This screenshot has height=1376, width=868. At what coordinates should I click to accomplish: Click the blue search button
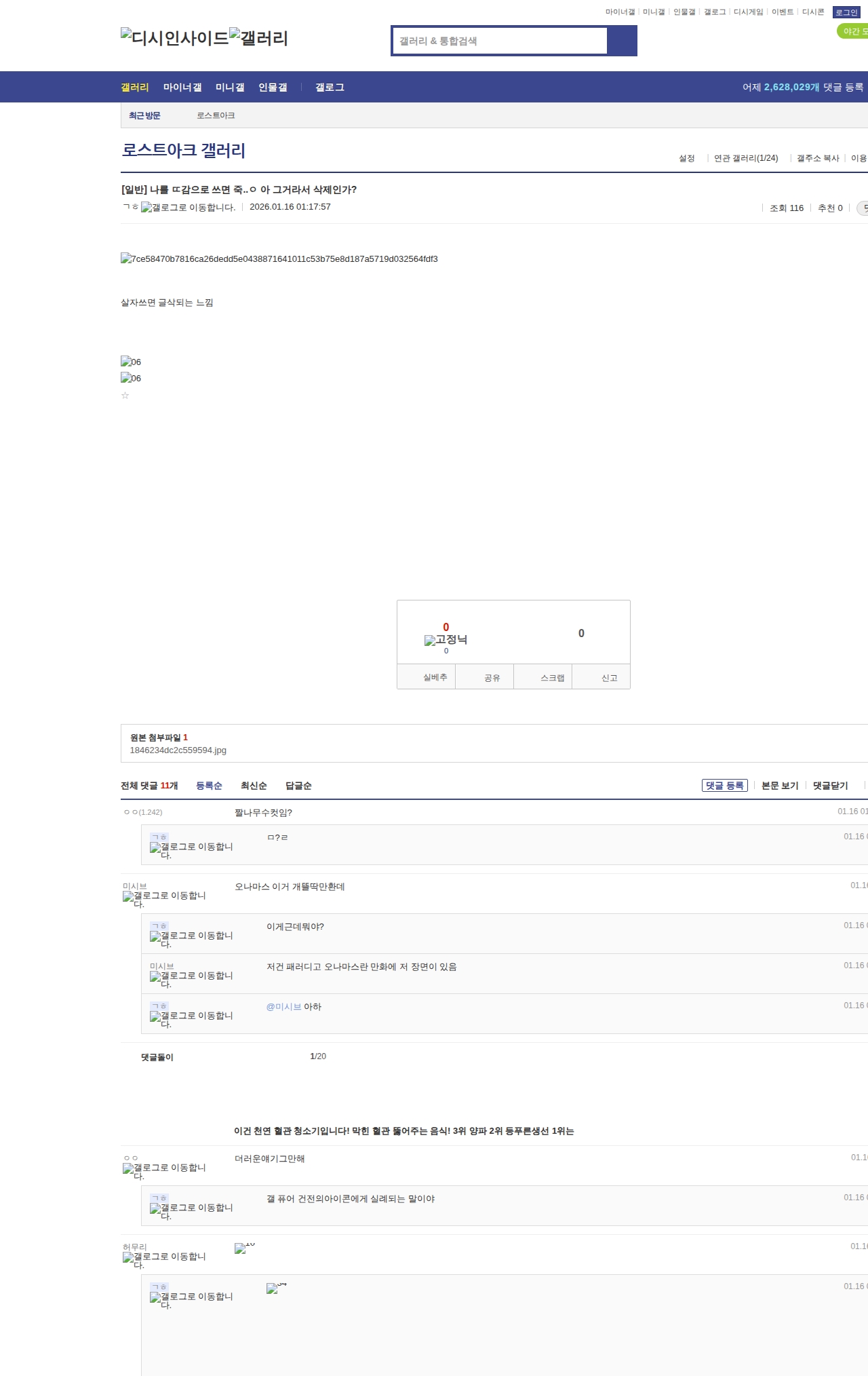(622, 41)
